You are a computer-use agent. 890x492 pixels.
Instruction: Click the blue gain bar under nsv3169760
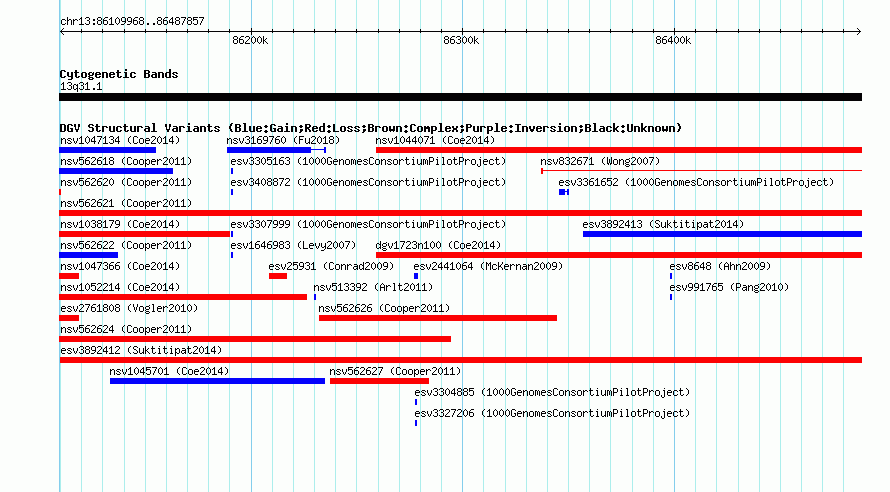[269, 150]
